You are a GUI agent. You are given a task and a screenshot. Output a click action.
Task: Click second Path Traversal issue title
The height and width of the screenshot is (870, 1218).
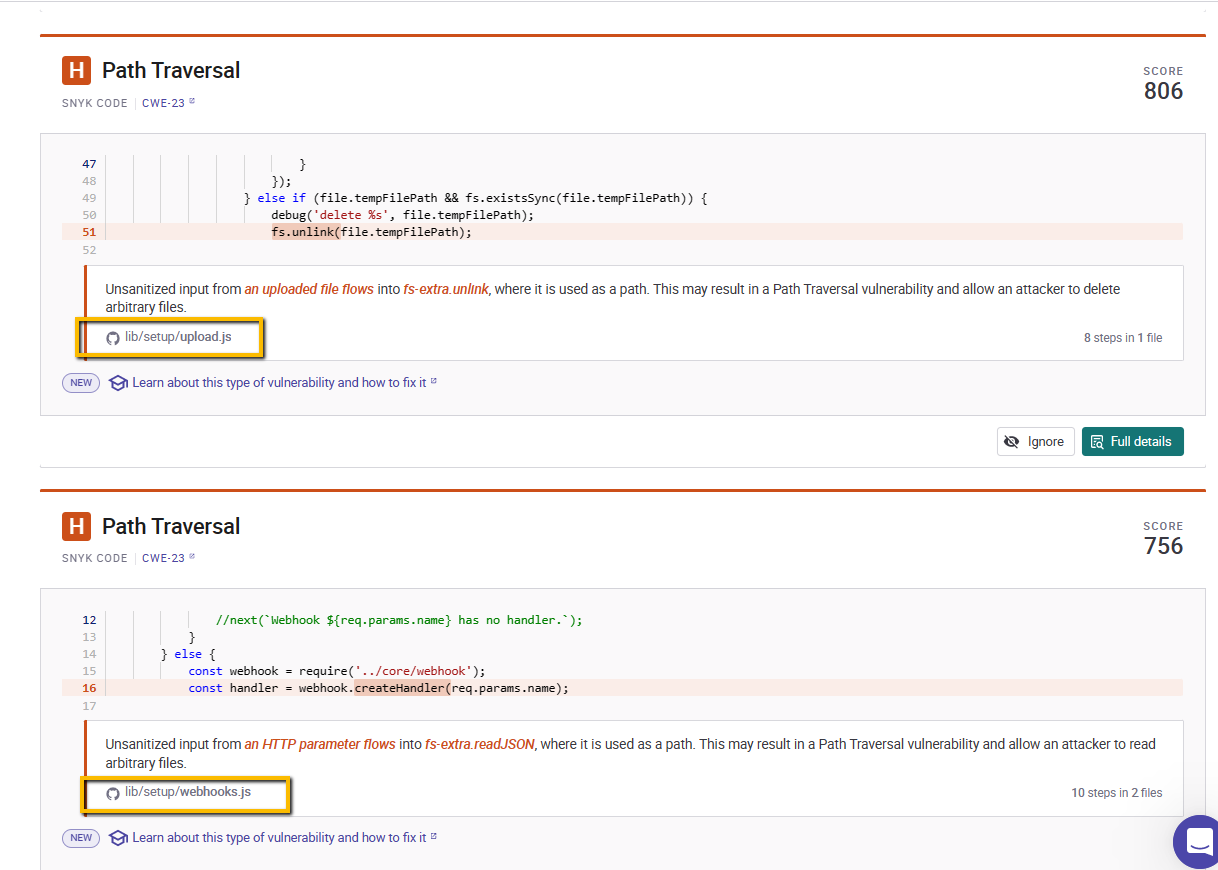click(x=171, y=526)
